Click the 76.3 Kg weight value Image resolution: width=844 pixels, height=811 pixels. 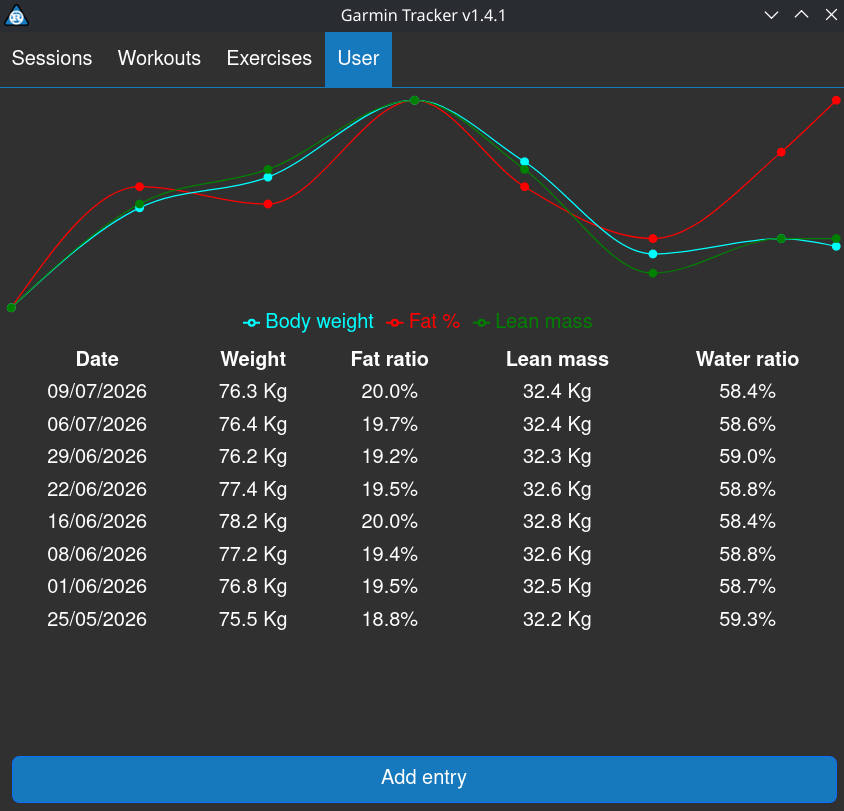(x=253, y=392)
